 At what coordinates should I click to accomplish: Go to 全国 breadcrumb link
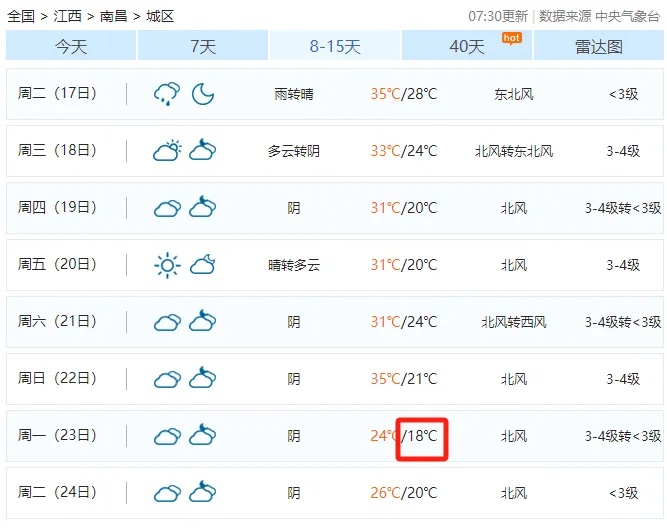21,16
